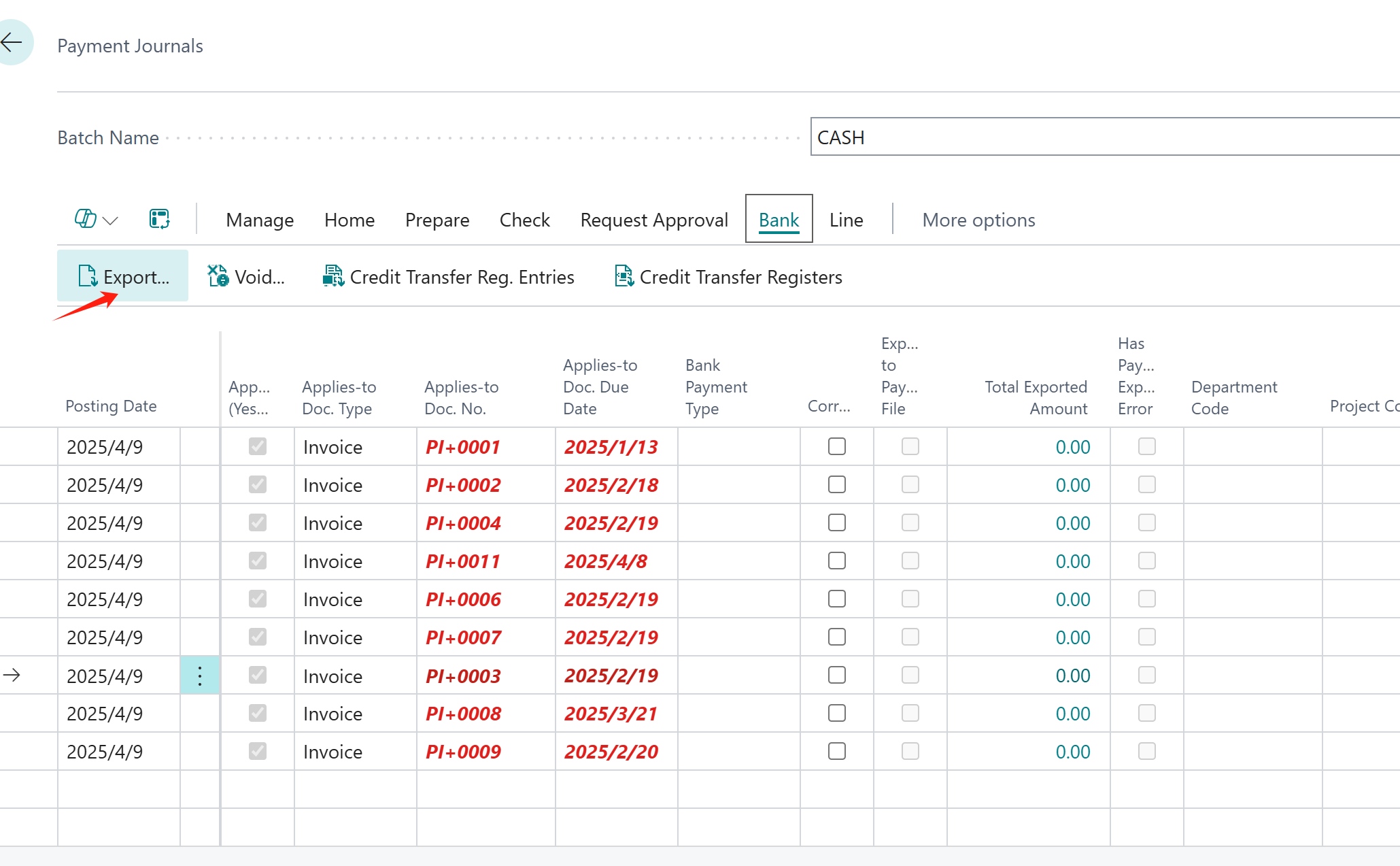Toggle Correction checkbox for PI+0006 row
Screen dimensions: 1400x866
pyautogui.click(x=836, y=599)
